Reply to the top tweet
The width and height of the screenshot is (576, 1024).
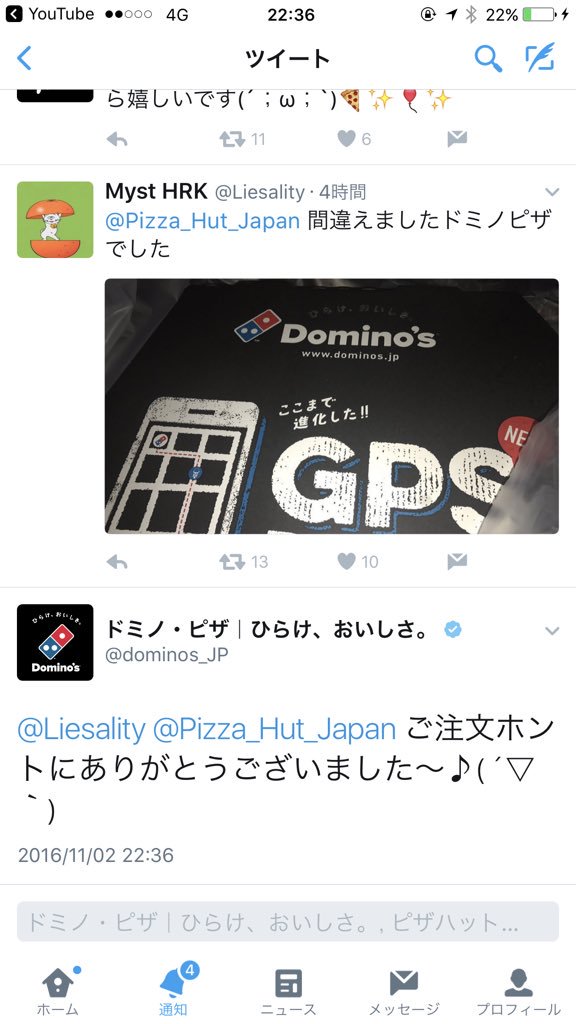pos(117,139)
